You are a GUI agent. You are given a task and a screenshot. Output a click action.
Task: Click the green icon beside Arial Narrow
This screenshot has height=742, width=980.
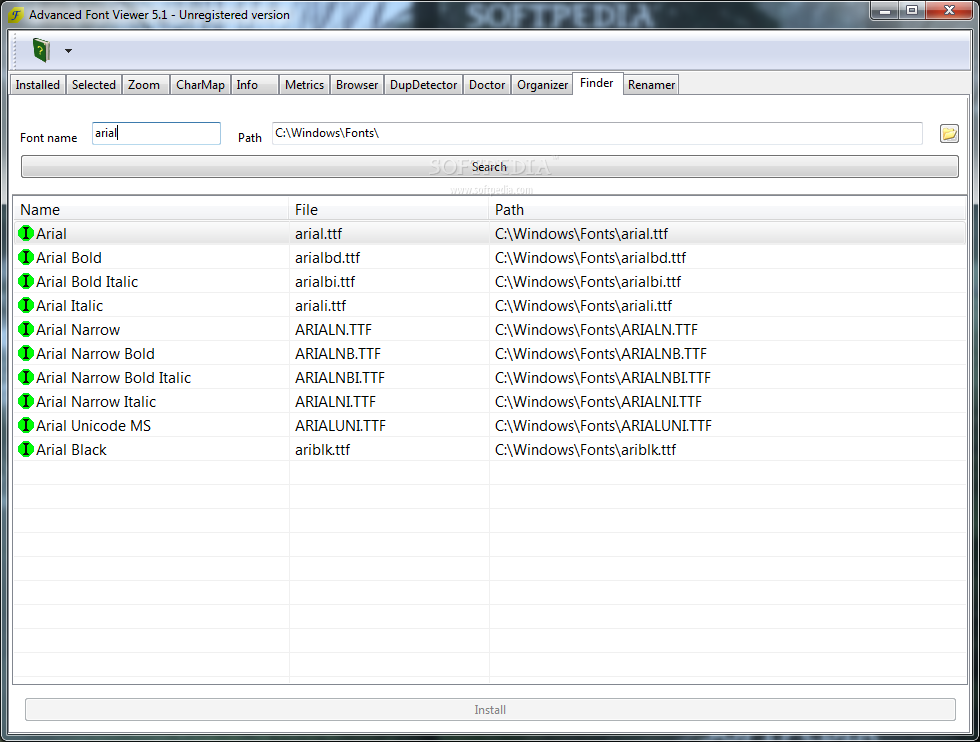(26, 329)
